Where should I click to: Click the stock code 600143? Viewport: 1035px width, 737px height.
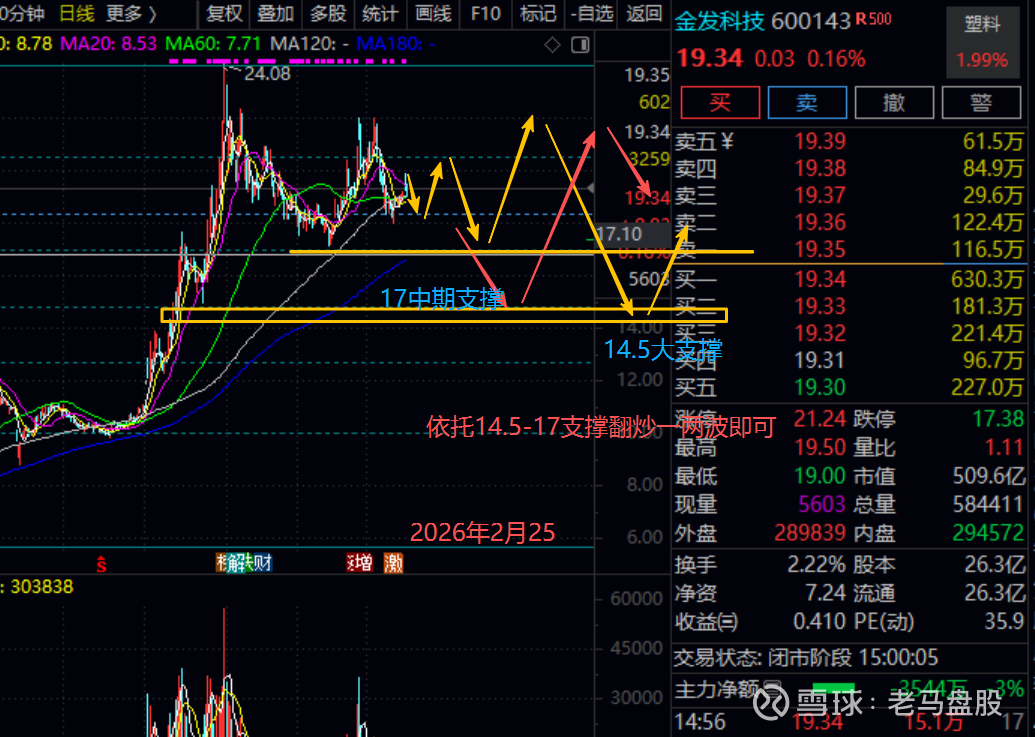(x=811, y=21)
